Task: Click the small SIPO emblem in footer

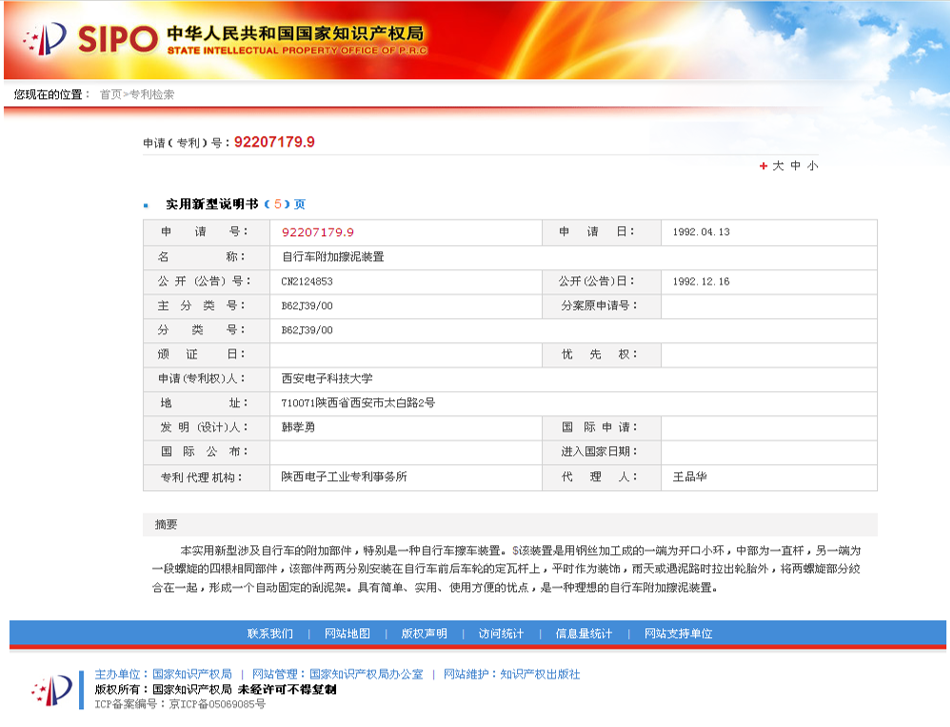Action: point(53,688)
